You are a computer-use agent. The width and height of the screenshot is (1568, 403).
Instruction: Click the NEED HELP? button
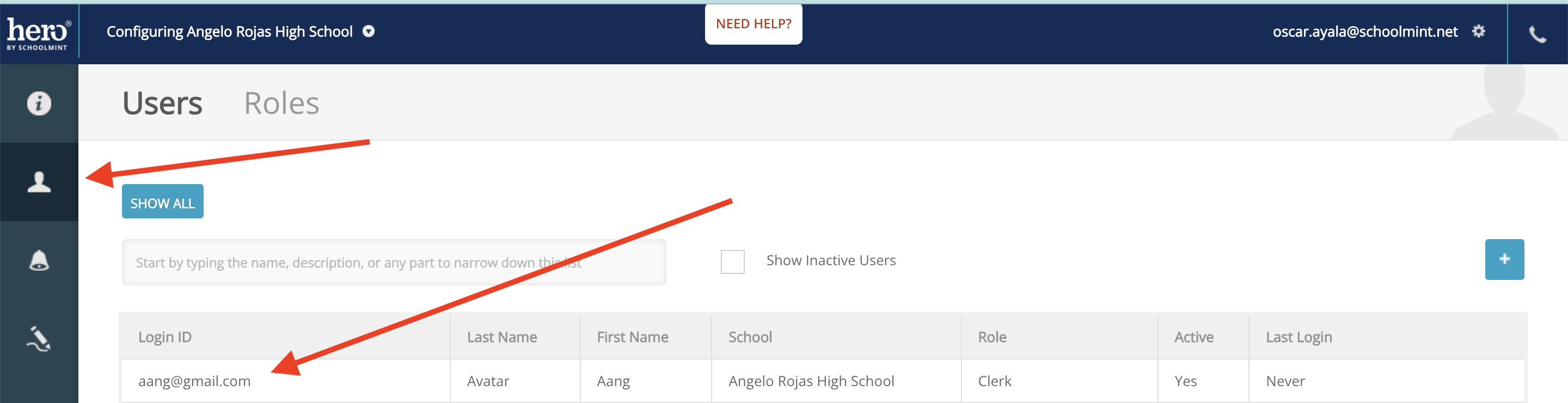tap(753, 25)
